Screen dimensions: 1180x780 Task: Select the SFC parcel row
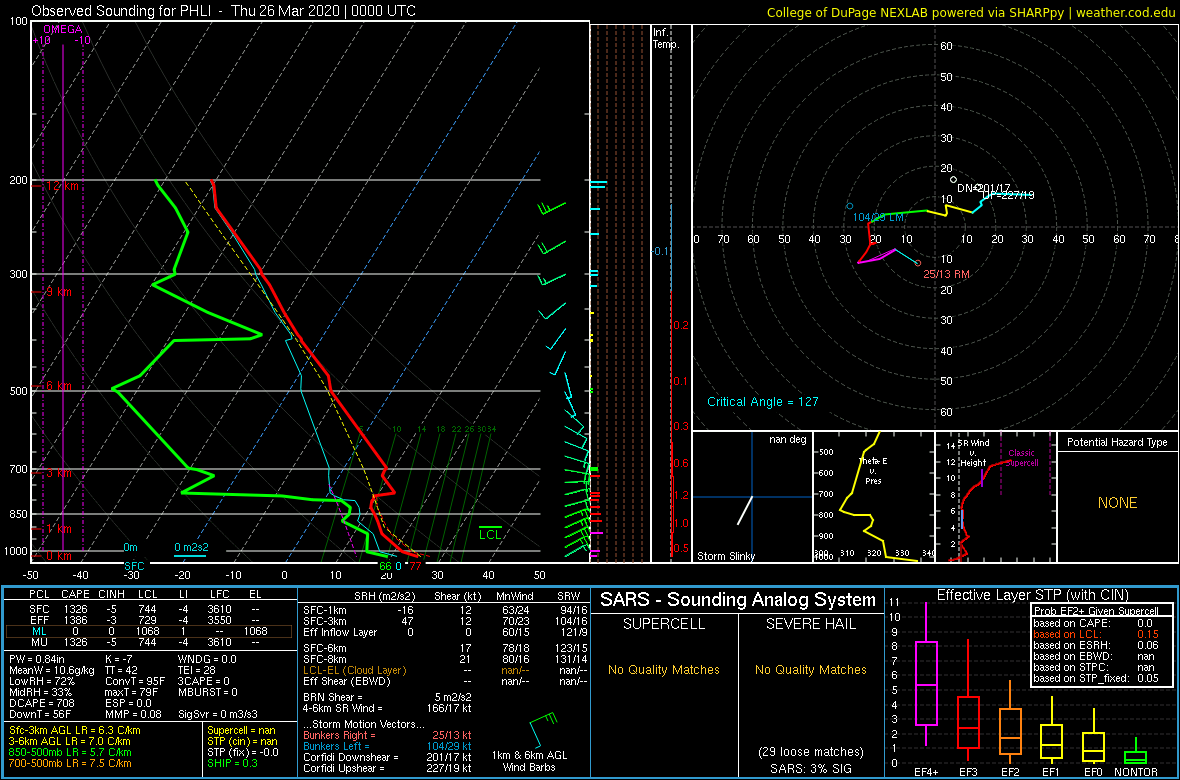point(148,607)
